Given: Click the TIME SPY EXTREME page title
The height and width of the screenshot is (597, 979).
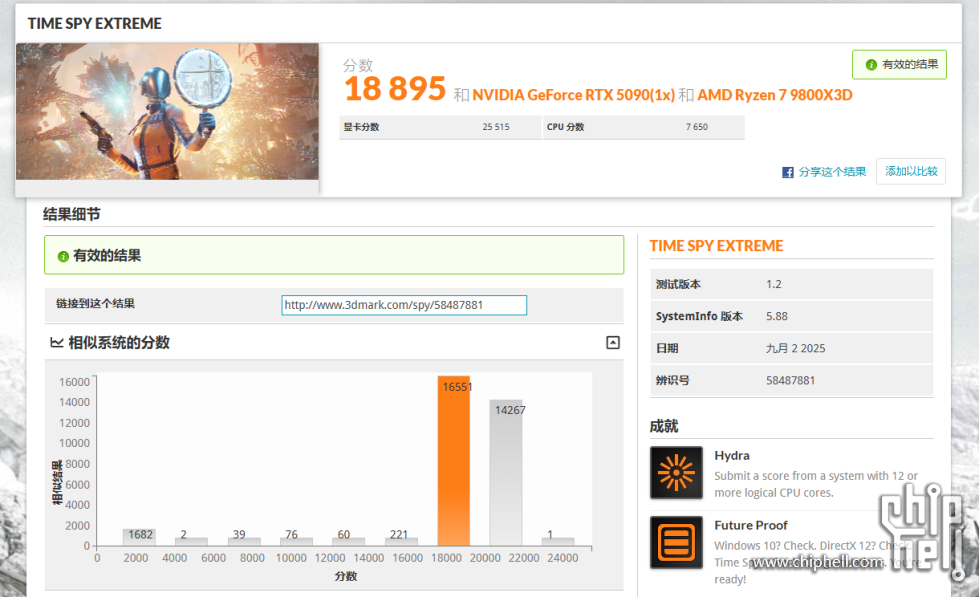Looking at the screenshot, I should pos(94,24).
